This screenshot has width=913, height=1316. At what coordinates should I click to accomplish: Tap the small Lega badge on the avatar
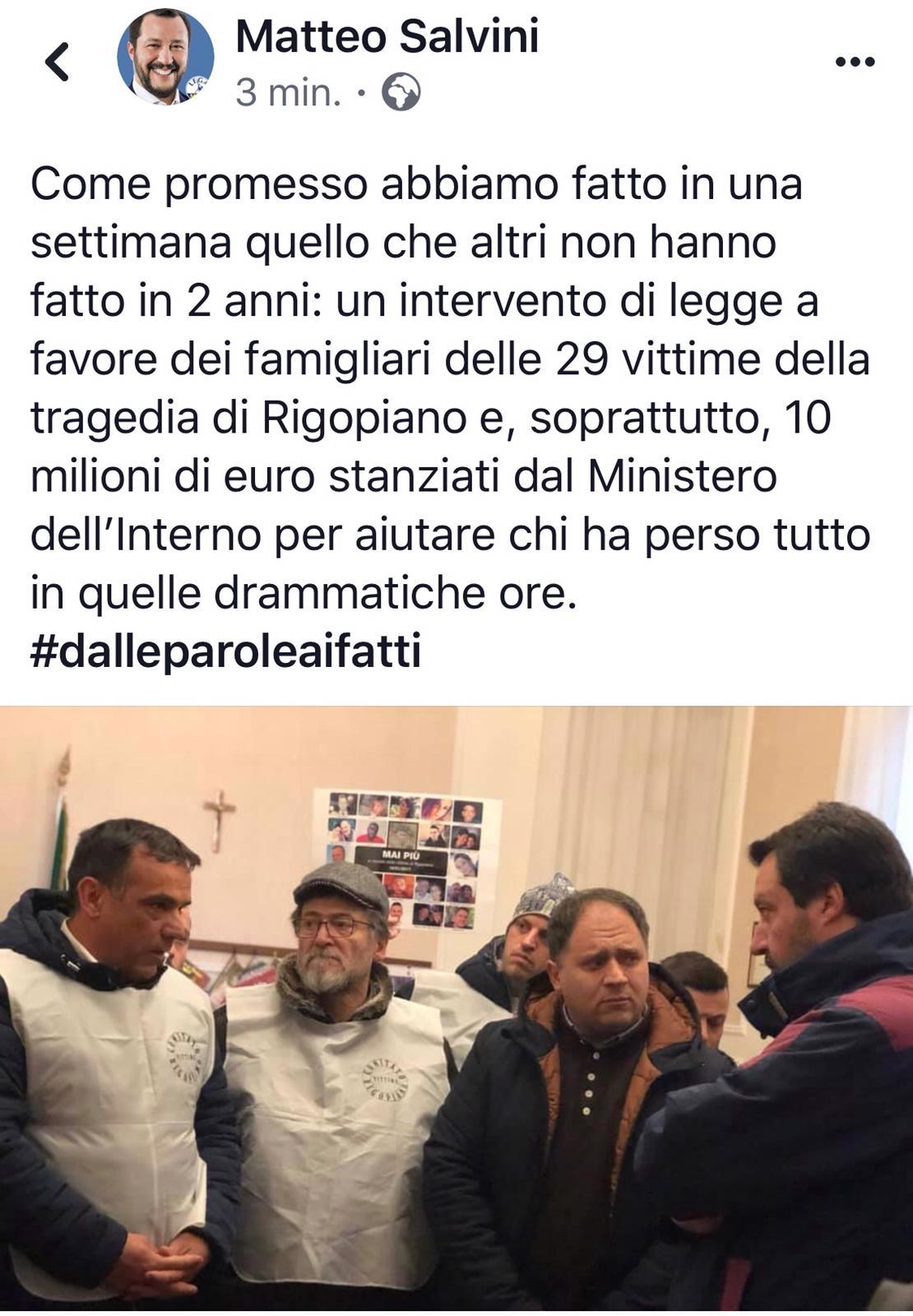click(196, 86)
